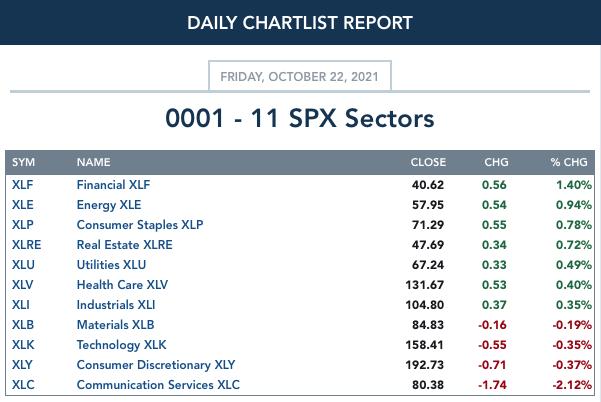
Task: Open the XLK symbol link
Action: pos(23,345)
